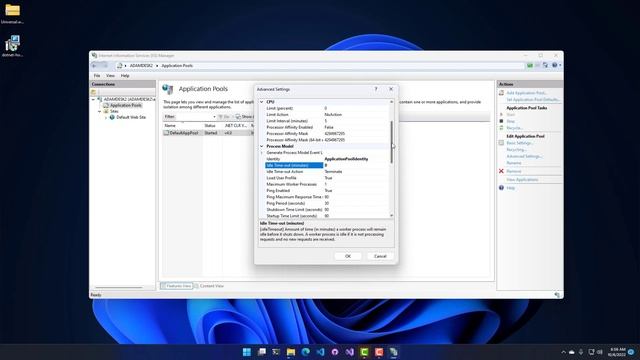Open the Help menu in IIS Manager
The image size is (640, 360).
pos(125,76)
